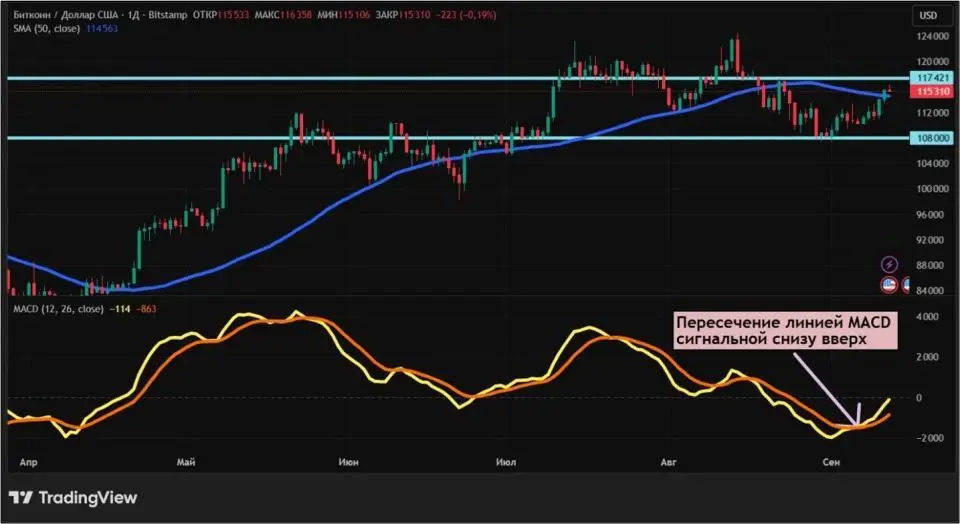Click the TradingView logo
Screen dimensions: 960x524
click(x=73, y=497)
